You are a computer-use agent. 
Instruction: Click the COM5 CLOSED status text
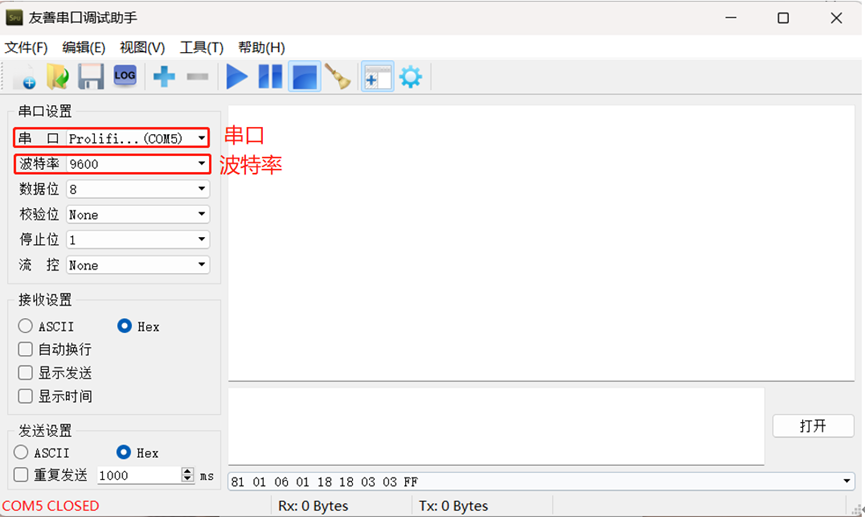click(x=51, y=505)
